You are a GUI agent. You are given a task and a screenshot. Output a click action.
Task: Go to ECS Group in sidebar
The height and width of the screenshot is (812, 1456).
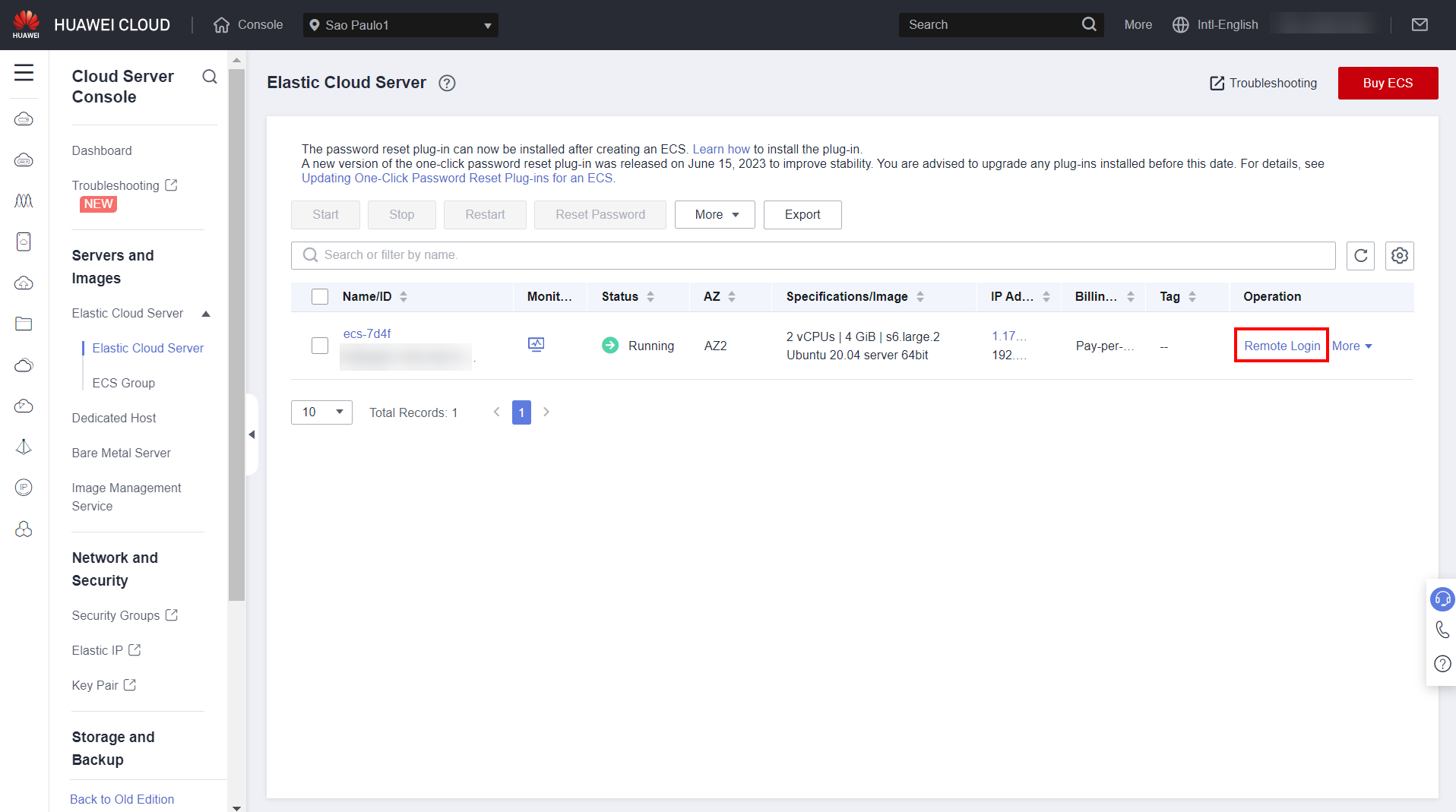coord(123,383)
